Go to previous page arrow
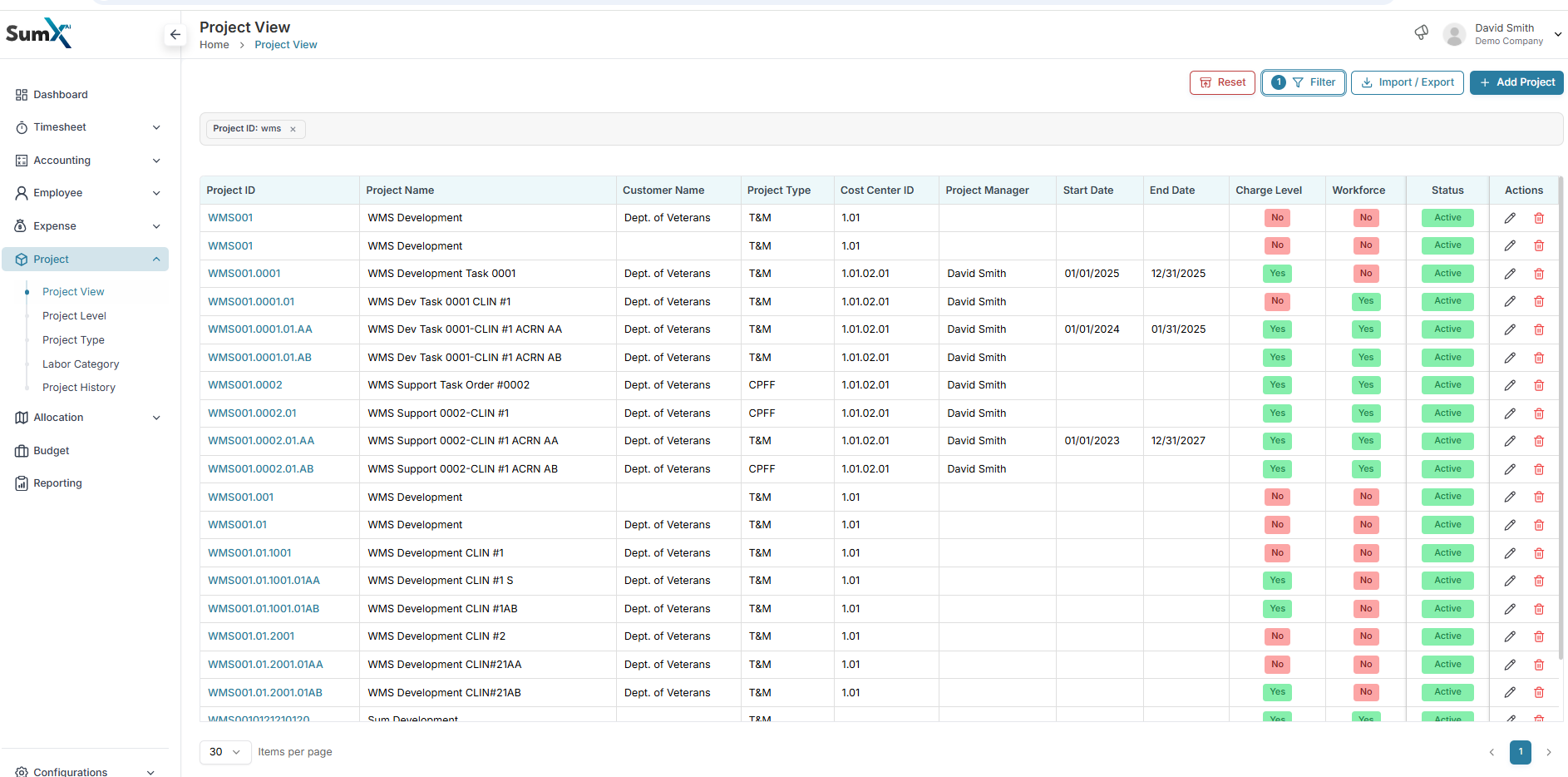The height and width of the screenshot is (777, 1568). (x=1492, y=752)
